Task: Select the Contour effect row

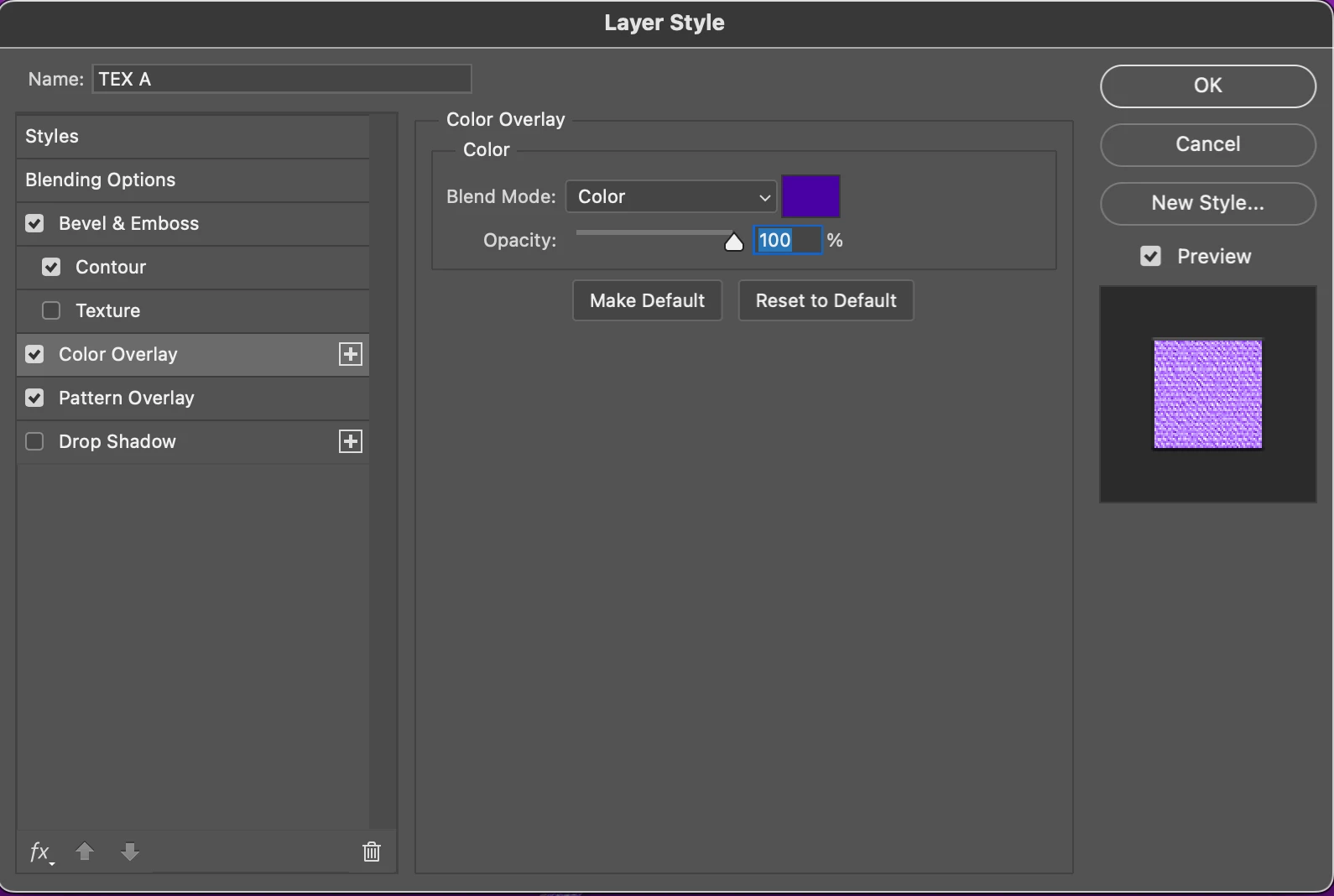Action: 192,267
